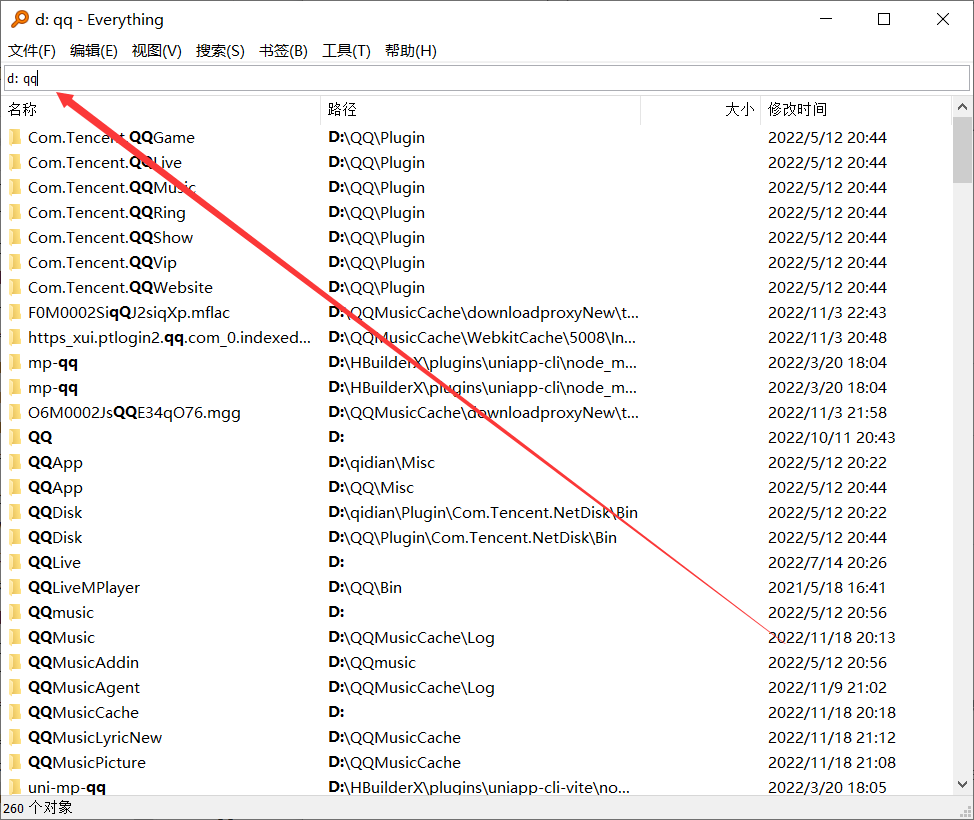
Task: Click the scrollbar up arrow
Action: pyautogui.click(x=962, y=107)
